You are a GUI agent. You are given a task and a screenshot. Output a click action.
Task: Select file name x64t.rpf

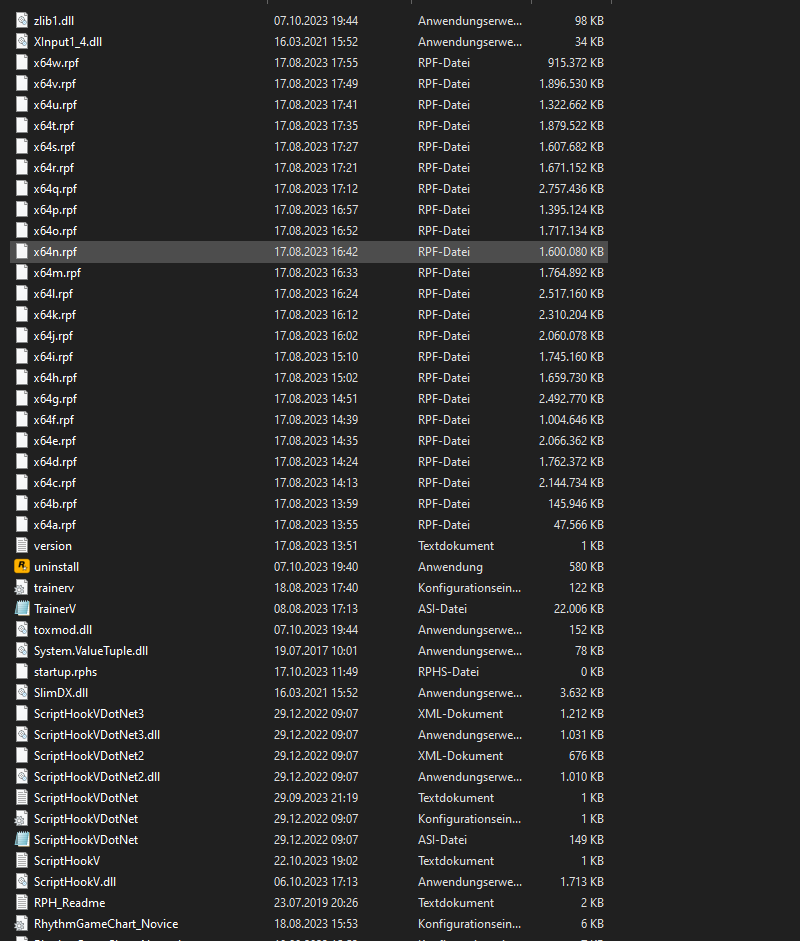click(x=54, y=125)
